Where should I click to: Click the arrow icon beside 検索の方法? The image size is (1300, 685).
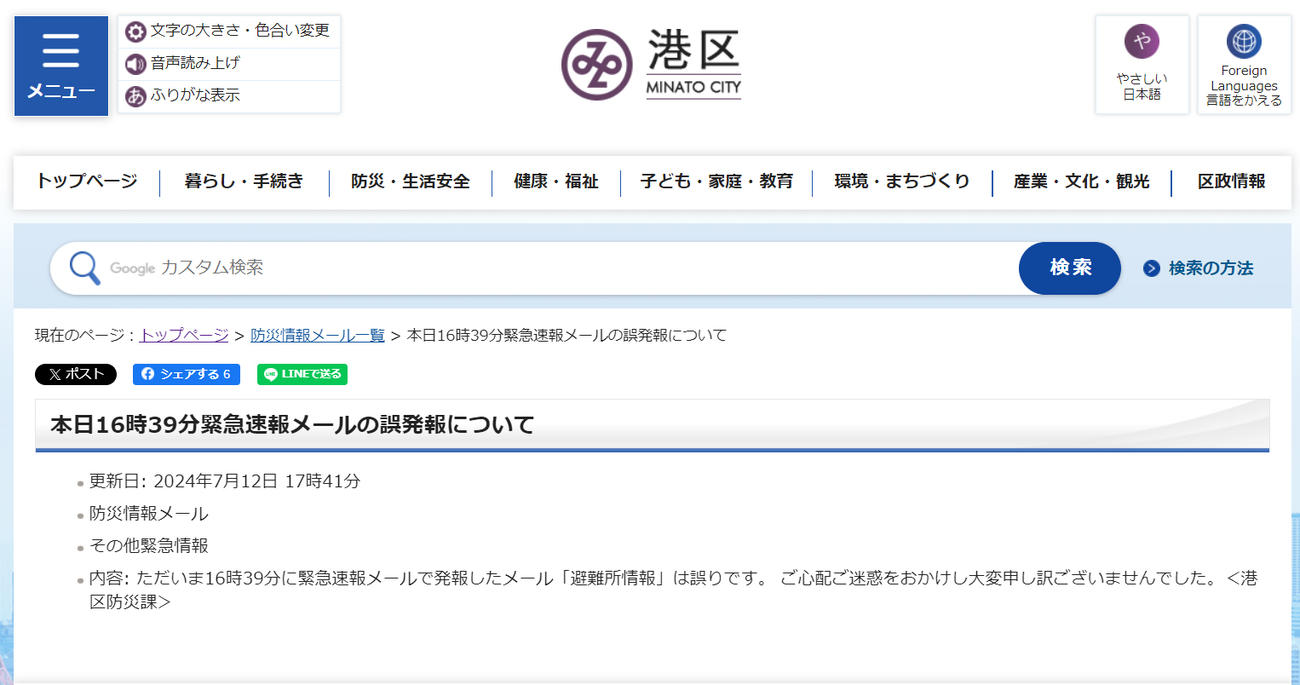[1151, 268]
